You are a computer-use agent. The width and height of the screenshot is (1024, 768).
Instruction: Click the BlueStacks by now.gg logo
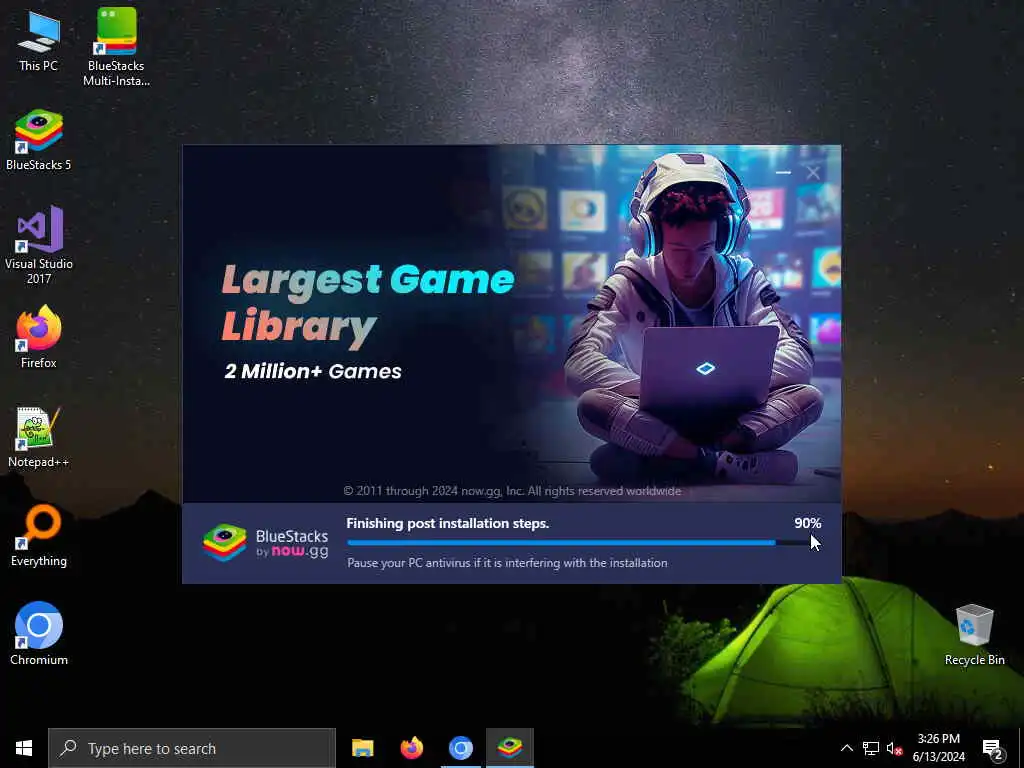(x=265, y=543)
